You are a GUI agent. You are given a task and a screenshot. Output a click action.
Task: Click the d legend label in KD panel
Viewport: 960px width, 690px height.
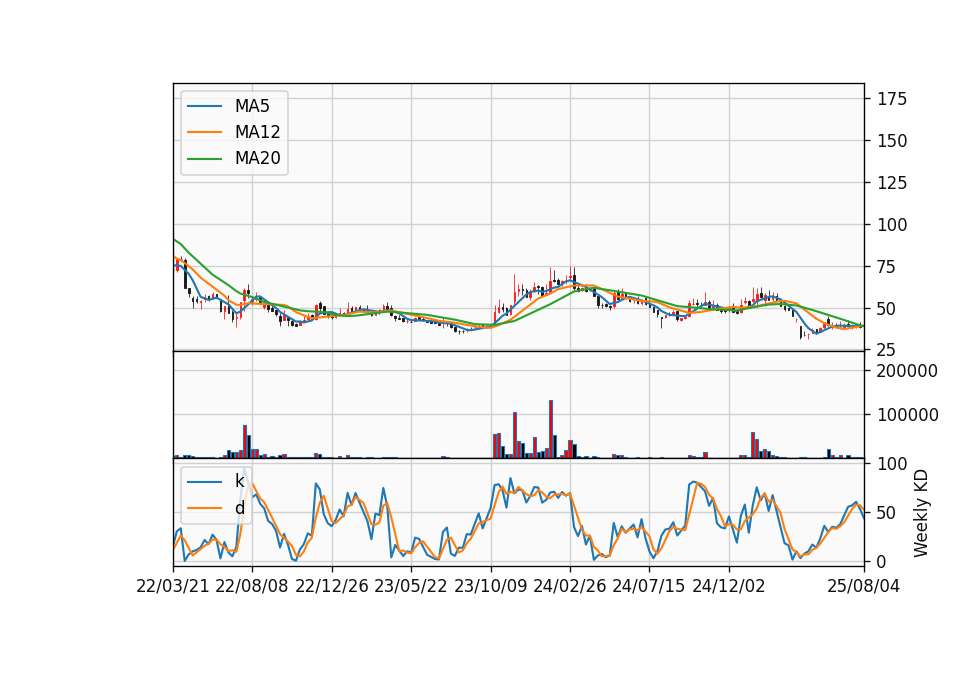coord(239,508)
